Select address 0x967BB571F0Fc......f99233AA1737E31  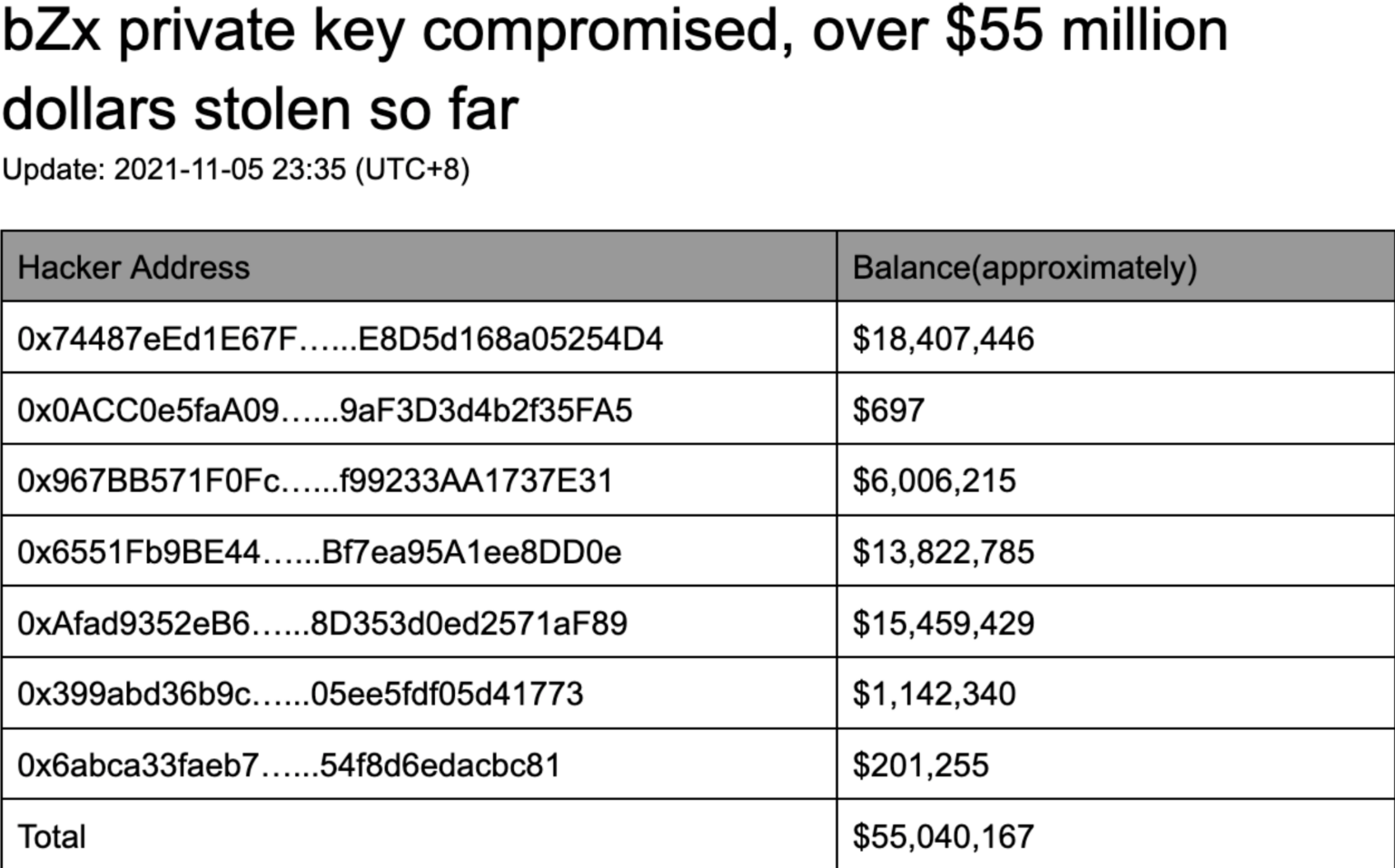pos(315,480)
